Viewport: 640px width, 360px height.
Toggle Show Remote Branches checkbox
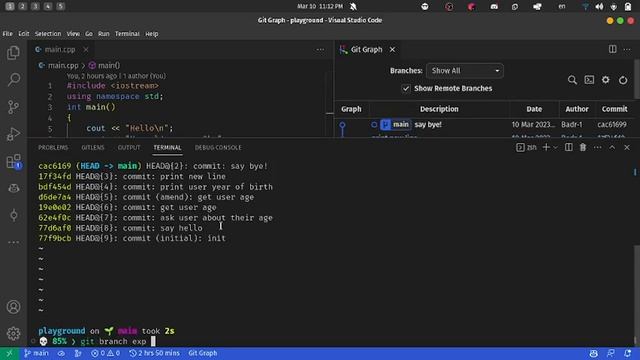click(406, 89)
